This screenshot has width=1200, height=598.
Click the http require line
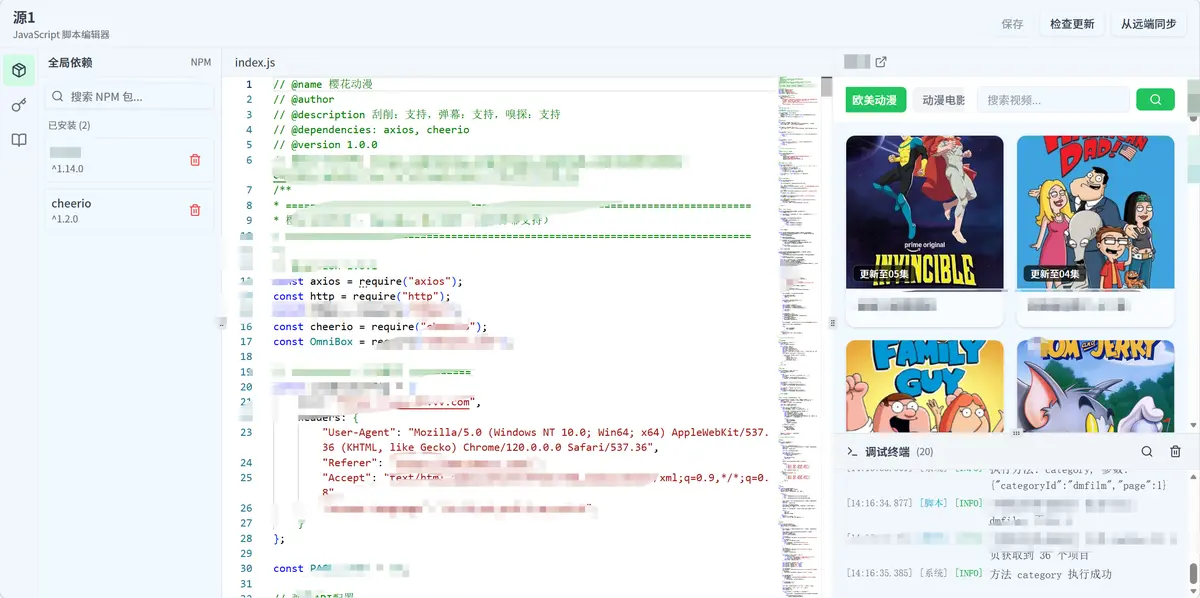362,297
